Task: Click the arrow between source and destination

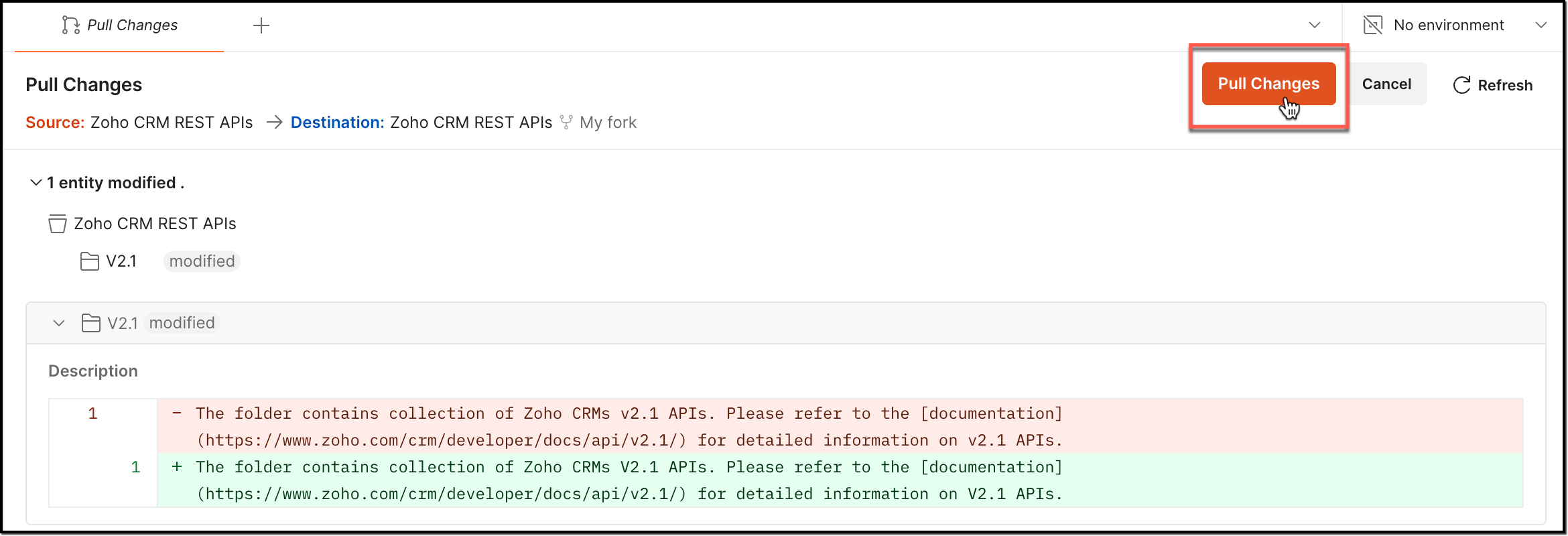Action: point(273,123)
